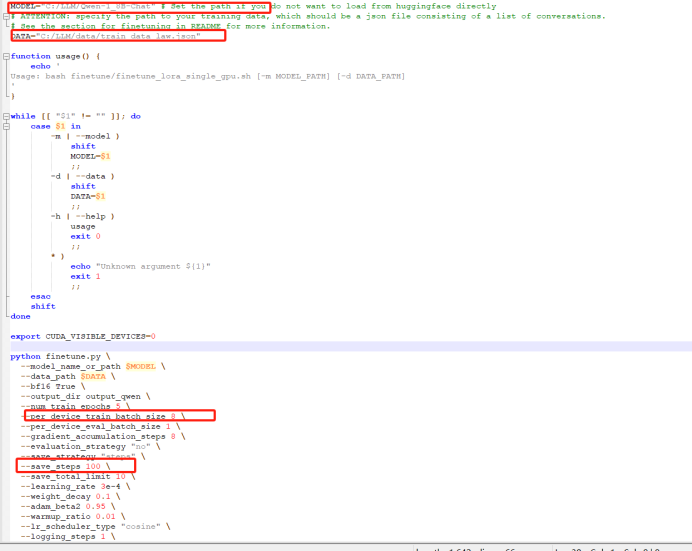
Task: Click the '--adam_beta2 0.95' line
Action: [x=68, y=507]
